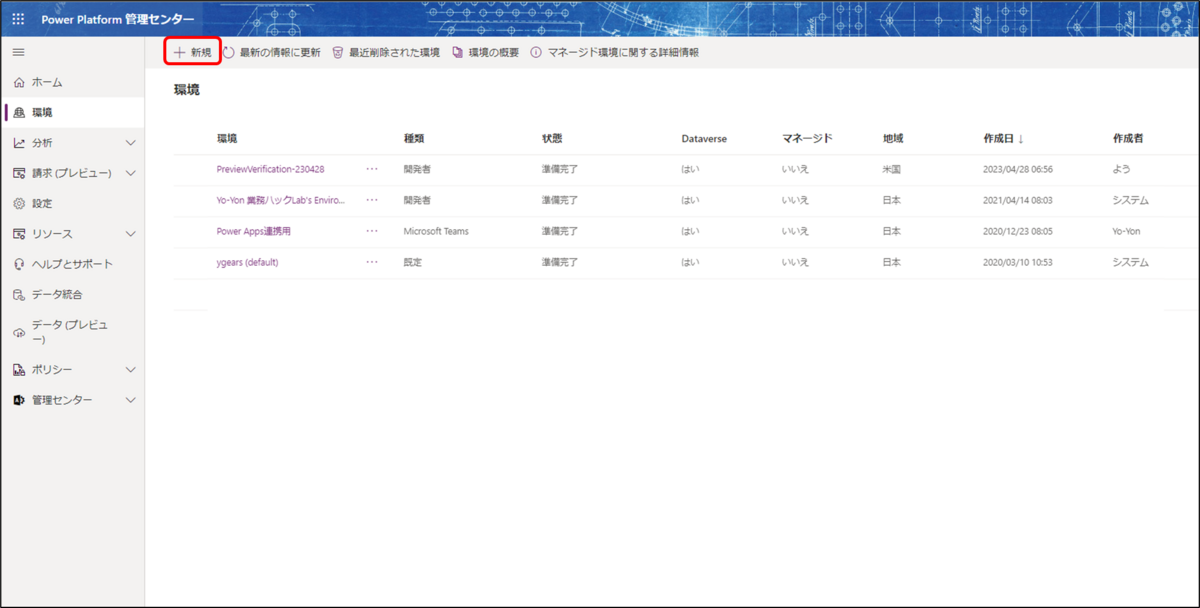Open the app launcher waffle icon
1200x608 pixels.
18,19
